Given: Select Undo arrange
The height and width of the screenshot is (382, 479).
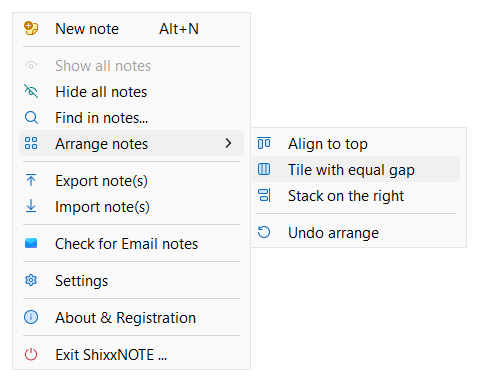Looking at the screenshot, I should pos(356,233).
